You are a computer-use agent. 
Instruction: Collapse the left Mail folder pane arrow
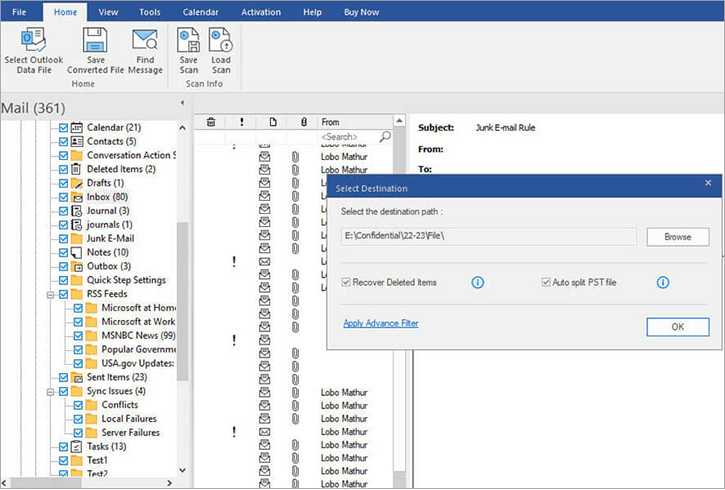[182, 103]
